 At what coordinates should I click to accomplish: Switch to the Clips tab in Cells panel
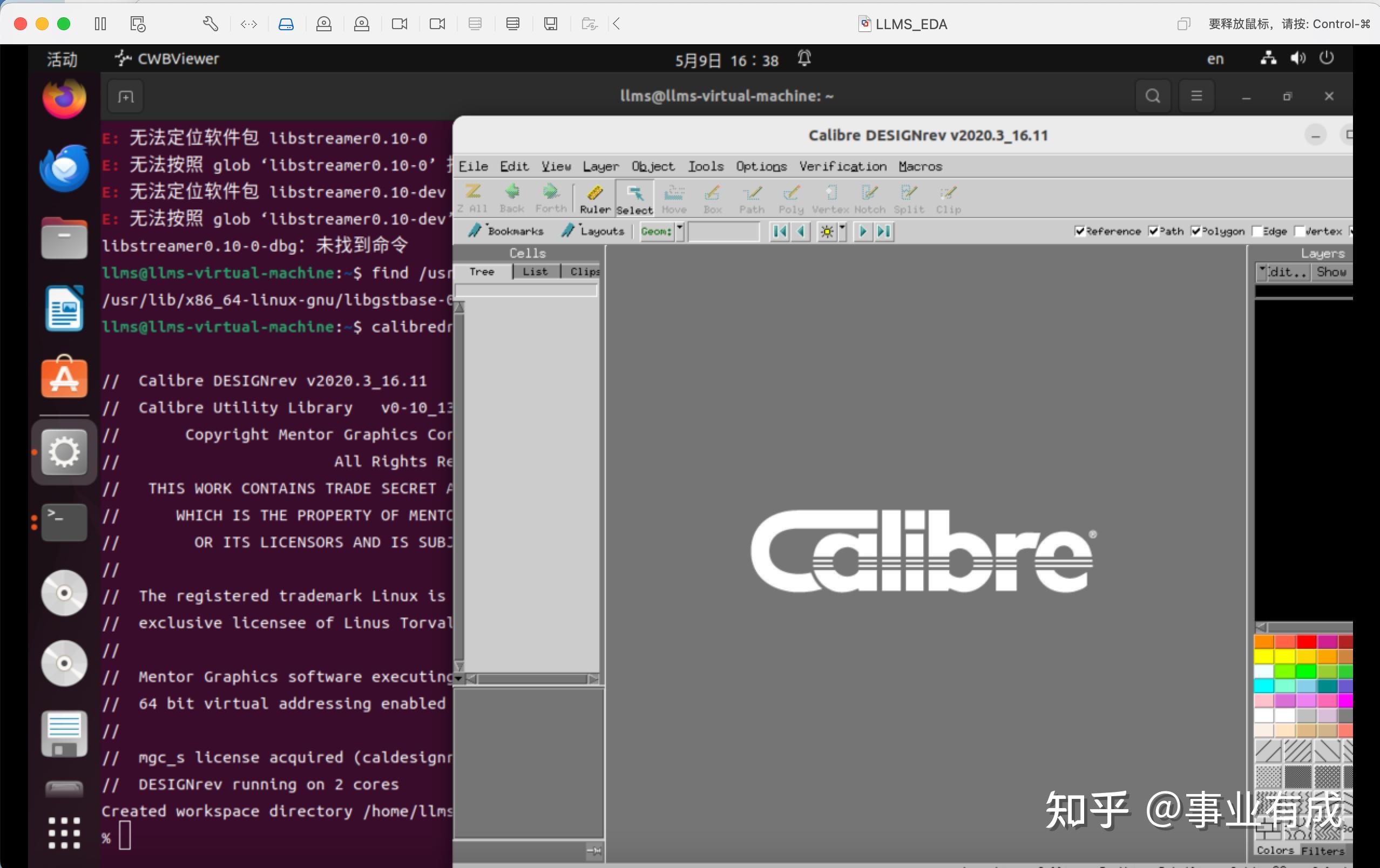(583, 272)
